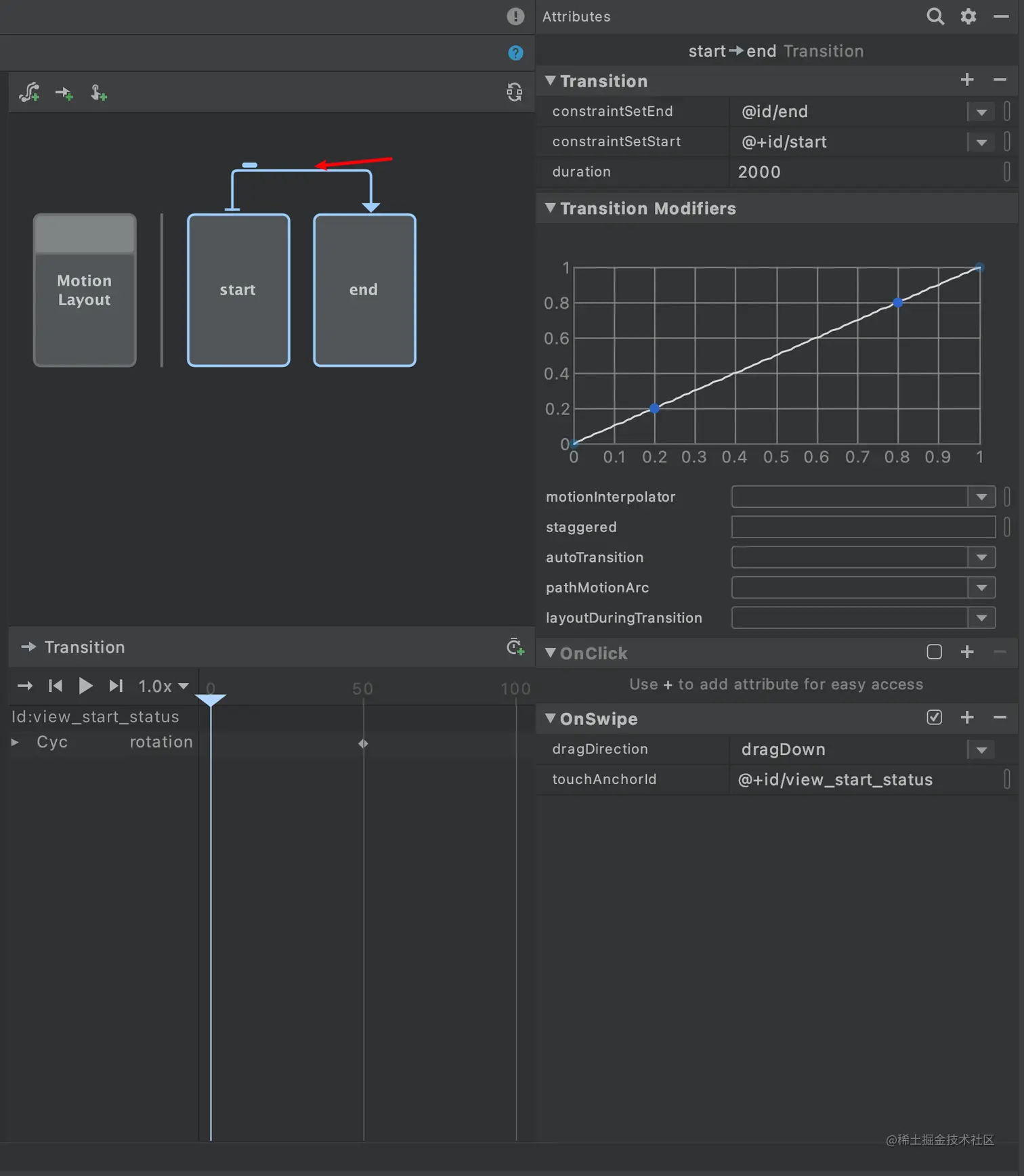Screen dimensions: 1024x1176
Task: Select the end ConstraintSet box
Action: pos(364,290)
